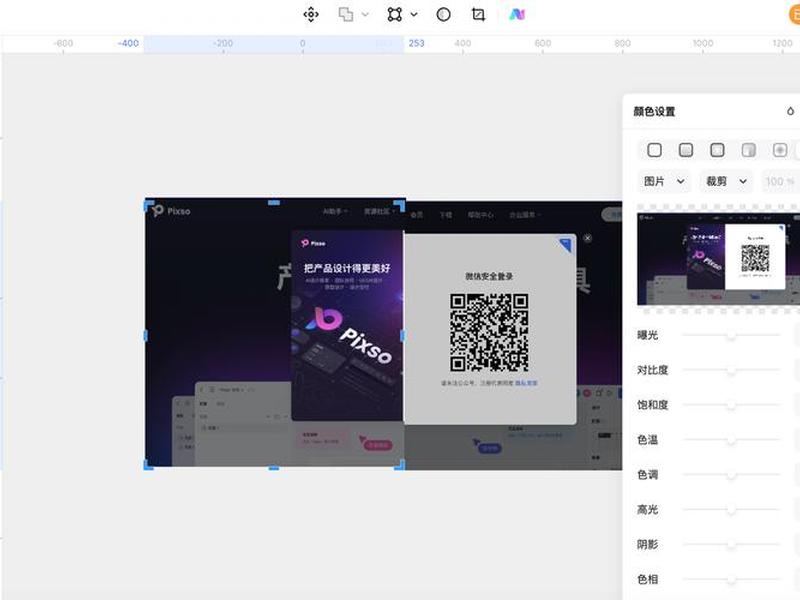Select the radial gradient fill icon
The image size is (800, 600).
point(717,150)
